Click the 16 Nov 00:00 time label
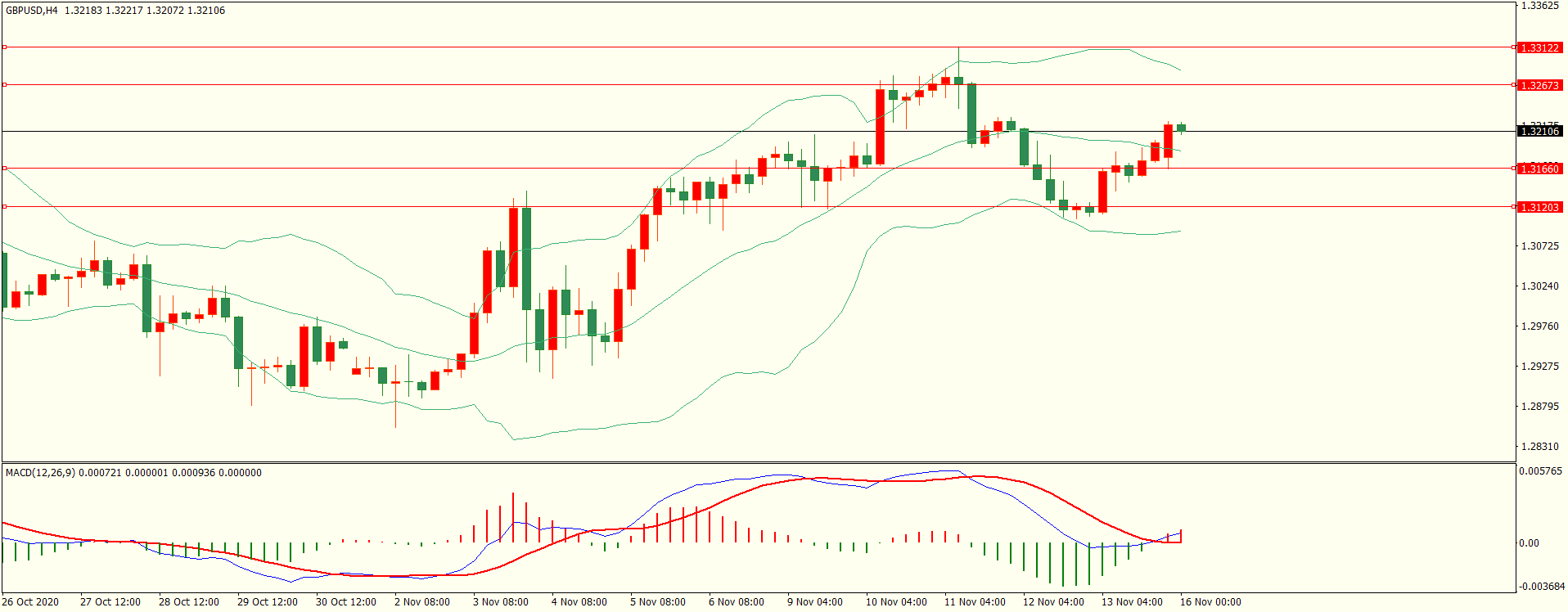This screenshot has height=612, width=1568. 1210,602
